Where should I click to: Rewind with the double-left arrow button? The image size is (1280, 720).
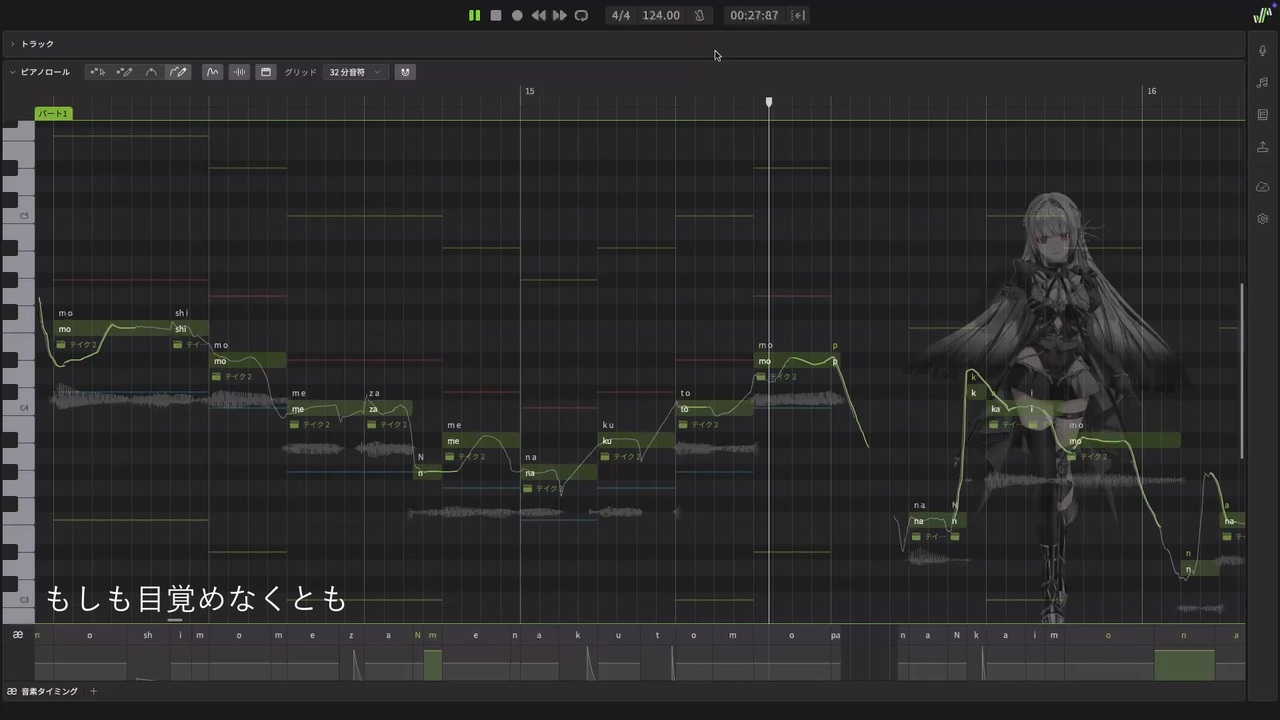[538, 15]
